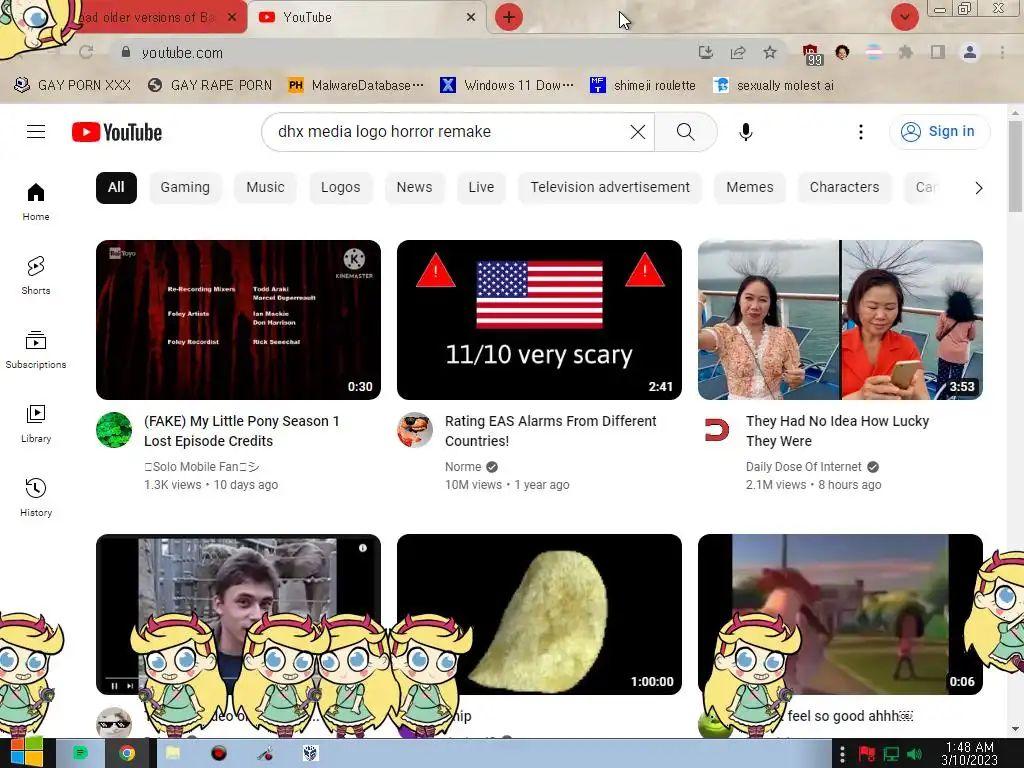Open the cruise ship hair video thumbnail

840,320
